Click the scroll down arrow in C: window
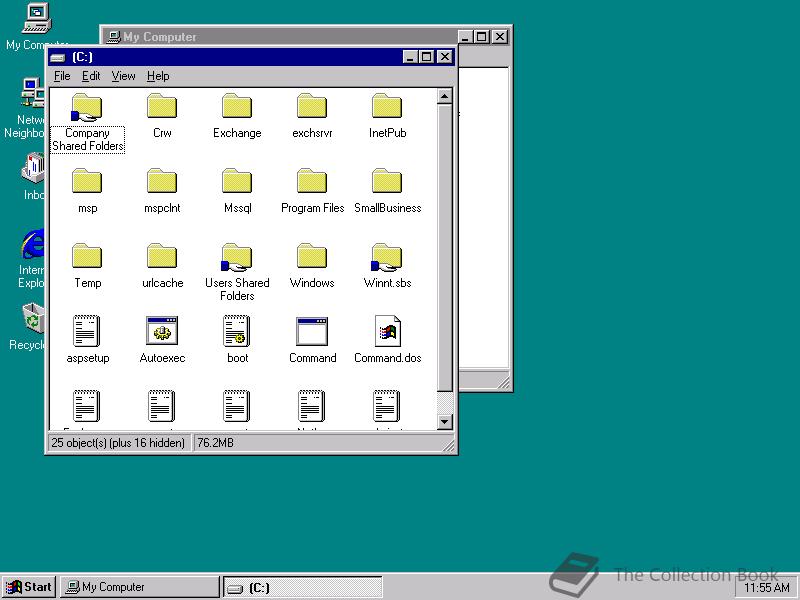 tap(444, 421)
